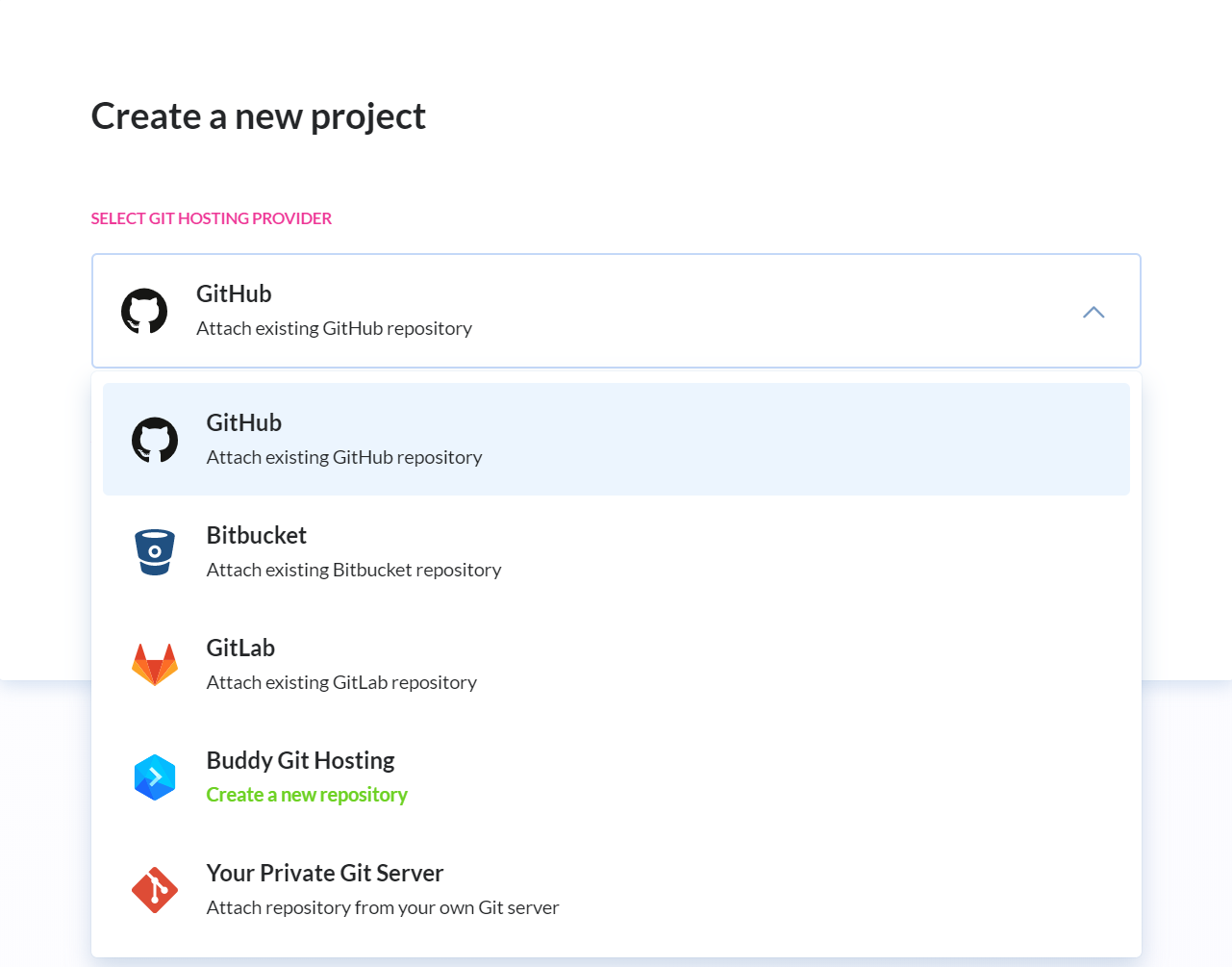The width and height of the screenshot is (1232, 967).
Task: Click the 'Create a new project' heading
Action: pyautogui.click(x=258, y=116)
